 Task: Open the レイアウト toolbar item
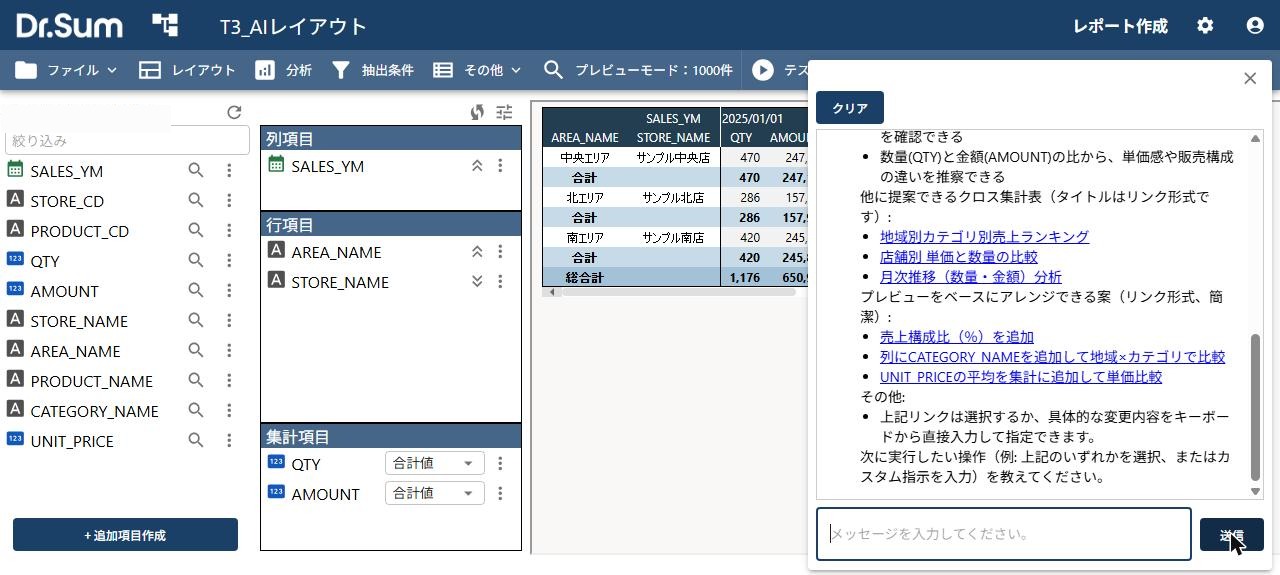pos(187,70)
